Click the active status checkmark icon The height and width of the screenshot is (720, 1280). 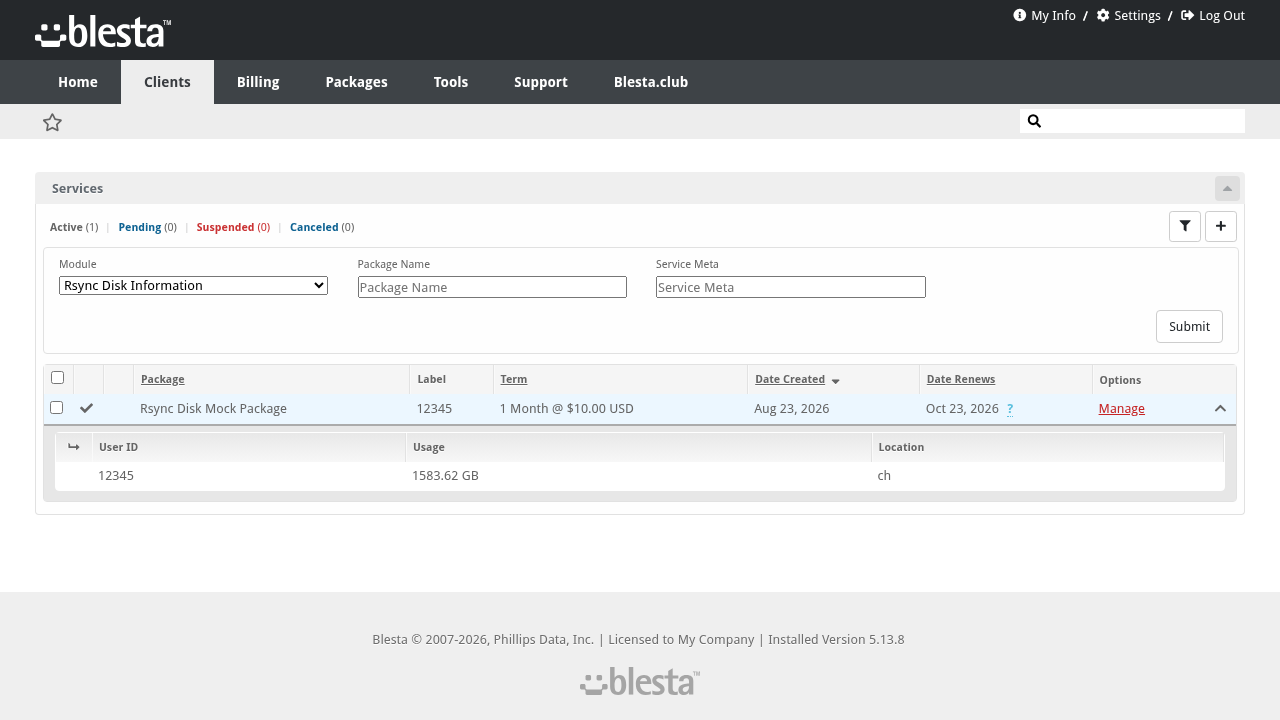click(87, 408)
